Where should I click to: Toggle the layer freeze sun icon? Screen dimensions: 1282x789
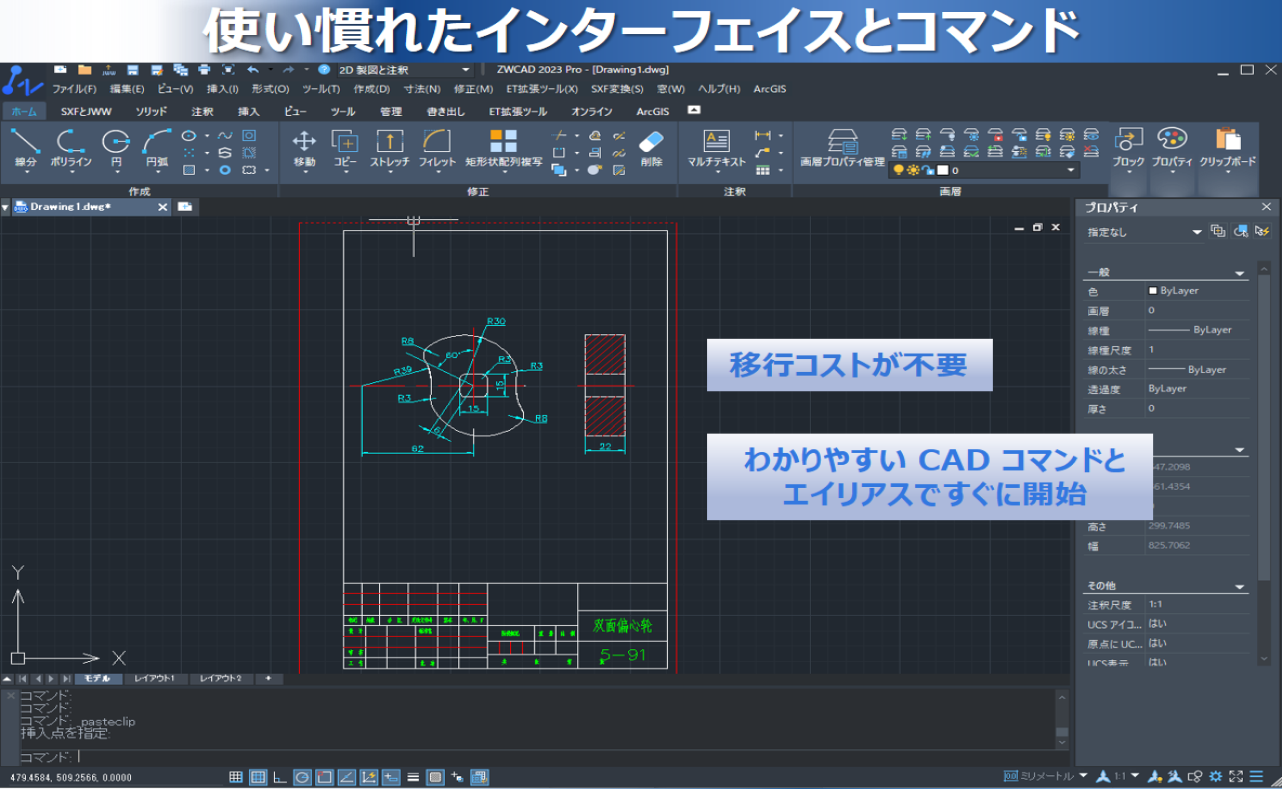[911, 170]
